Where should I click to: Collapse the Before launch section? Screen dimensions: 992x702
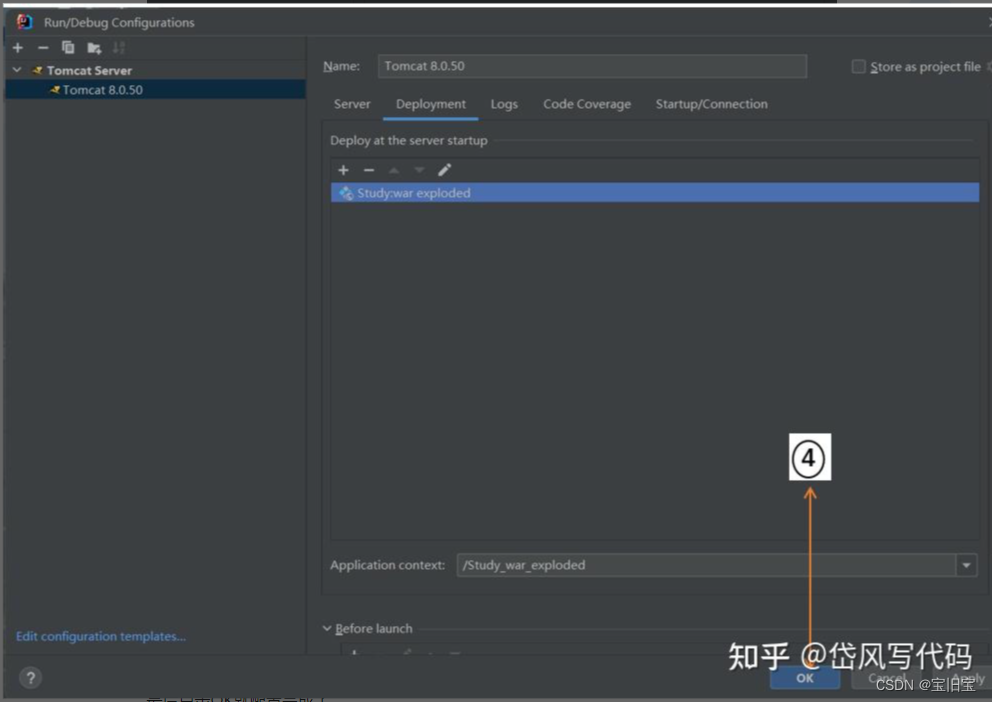[x=327, y=629]
